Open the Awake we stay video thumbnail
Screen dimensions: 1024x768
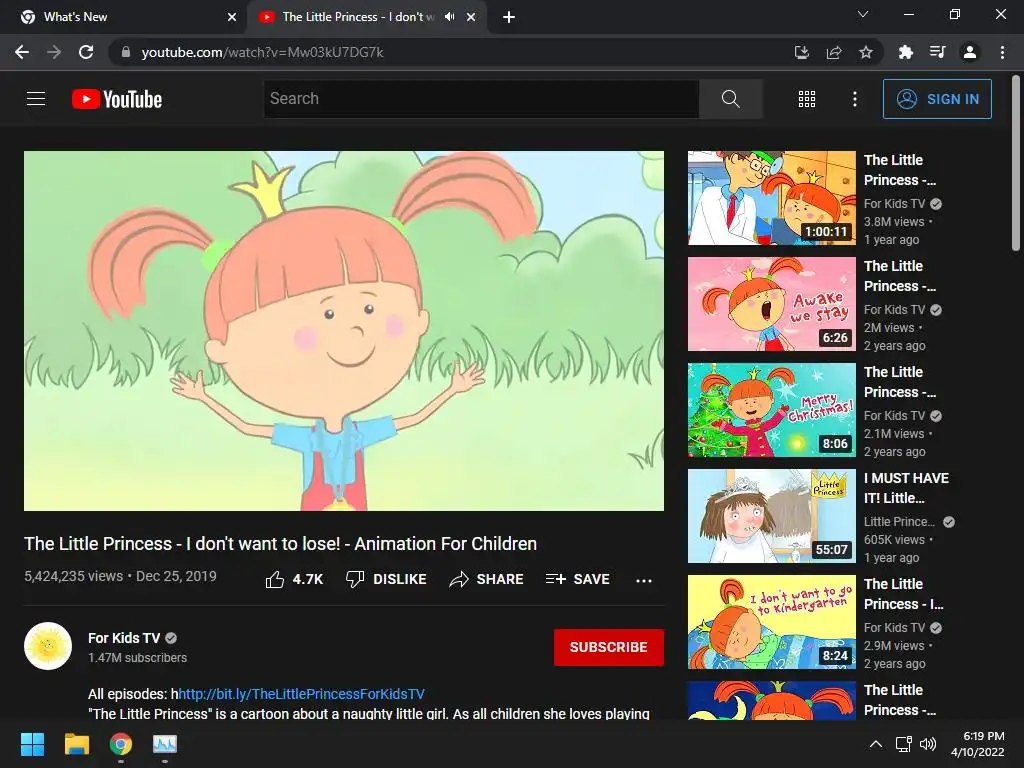tap(771, 304)
